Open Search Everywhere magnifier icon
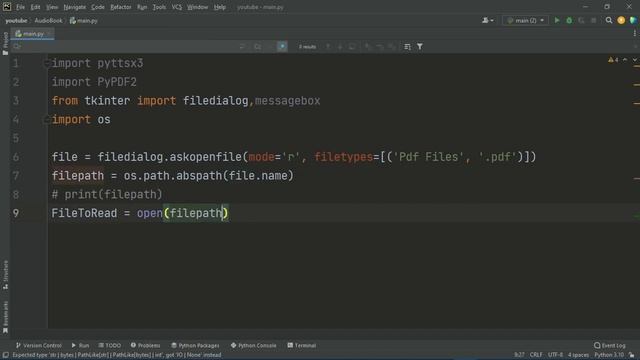 [609, 20]
